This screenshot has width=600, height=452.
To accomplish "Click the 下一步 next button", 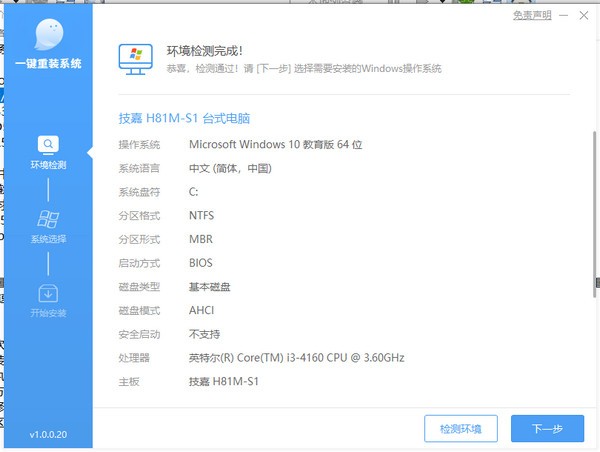I will 547,428.
